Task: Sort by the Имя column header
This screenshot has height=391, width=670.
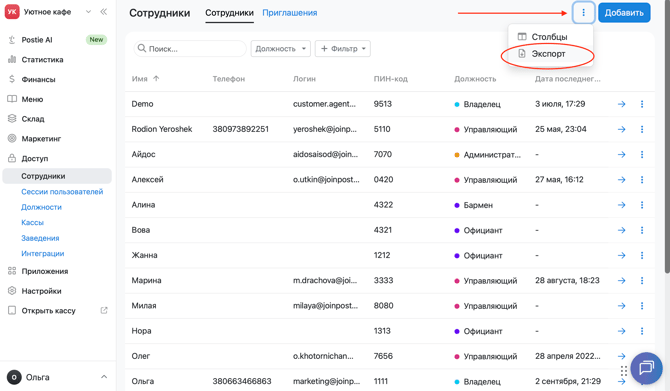Action: pos(145,79)
